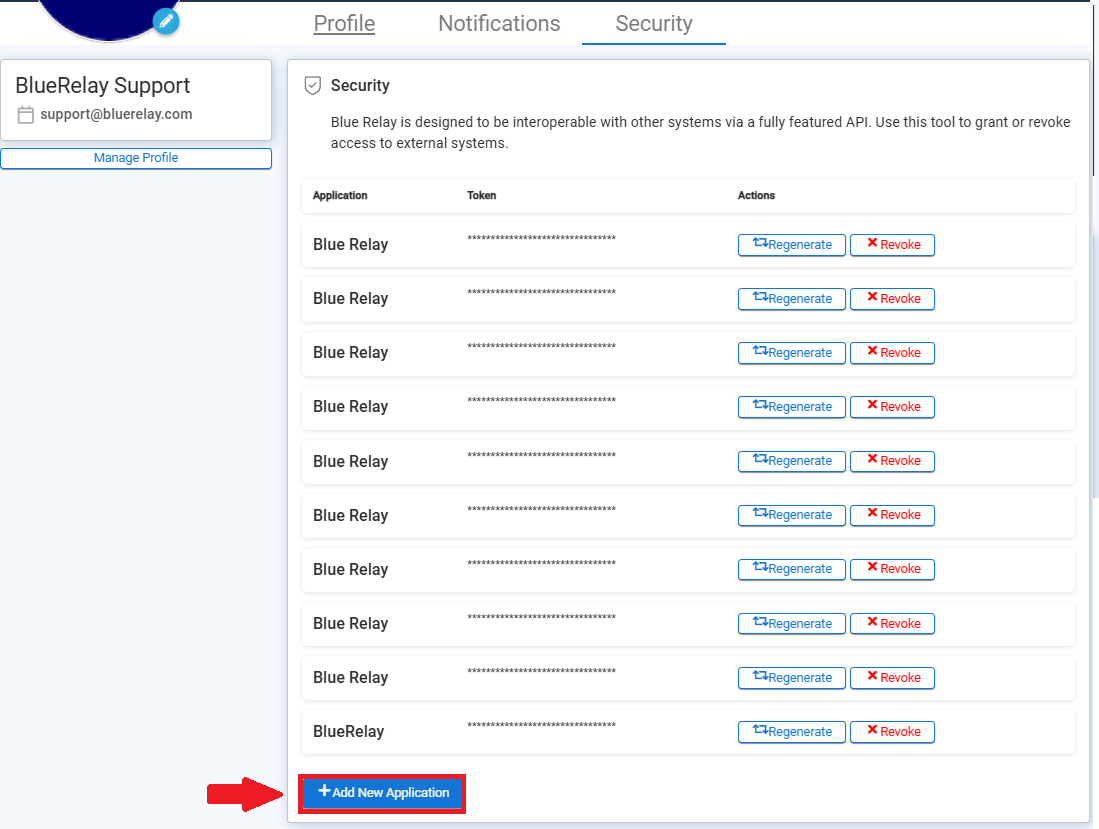
Task: Revoke the first Blue Relay application
Action: 892,245
